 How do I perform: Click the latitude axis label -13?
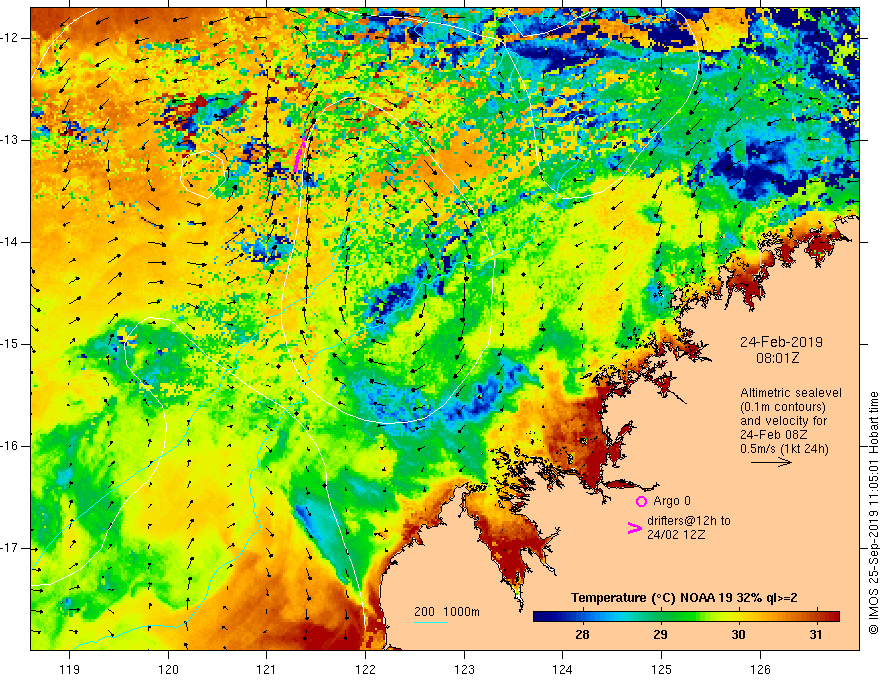pos(10,140)
